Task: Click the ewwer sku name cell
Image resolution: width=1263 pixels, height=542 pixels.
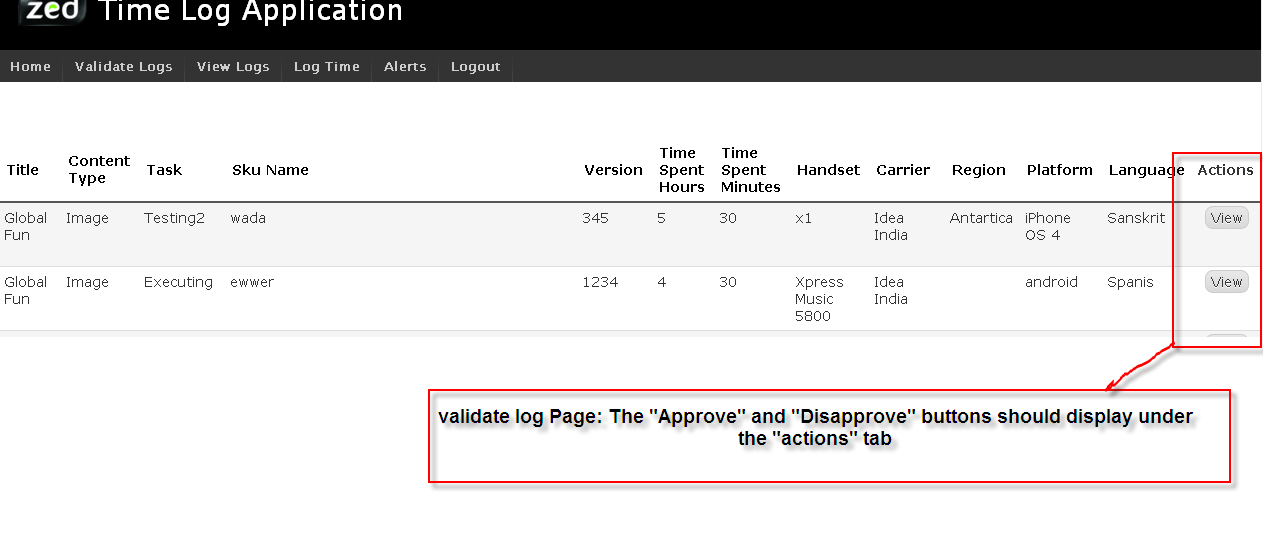Action: [252, 282]
